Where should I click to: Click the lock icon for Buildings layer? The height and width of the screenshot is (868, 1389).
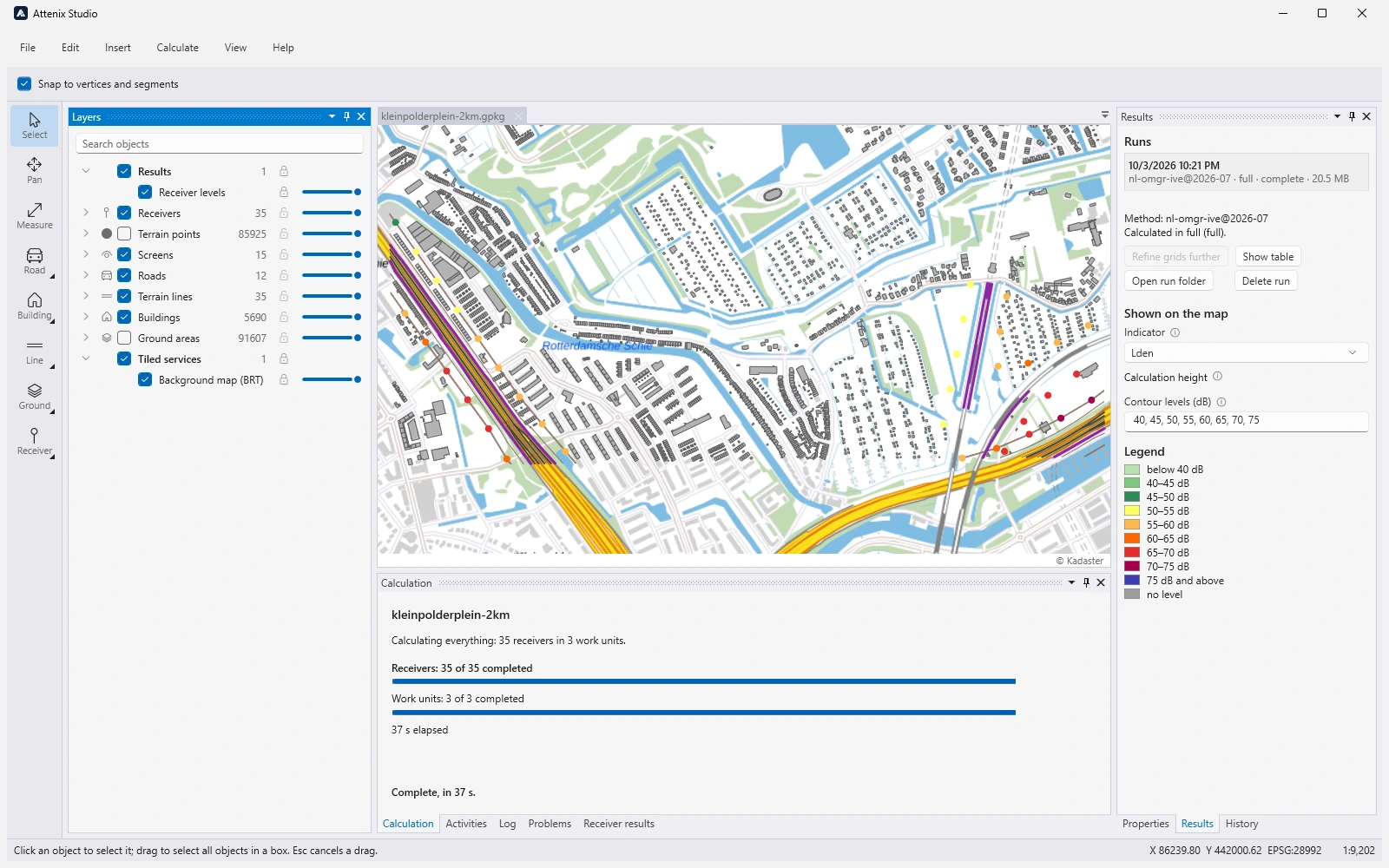(x=284, y=318)
